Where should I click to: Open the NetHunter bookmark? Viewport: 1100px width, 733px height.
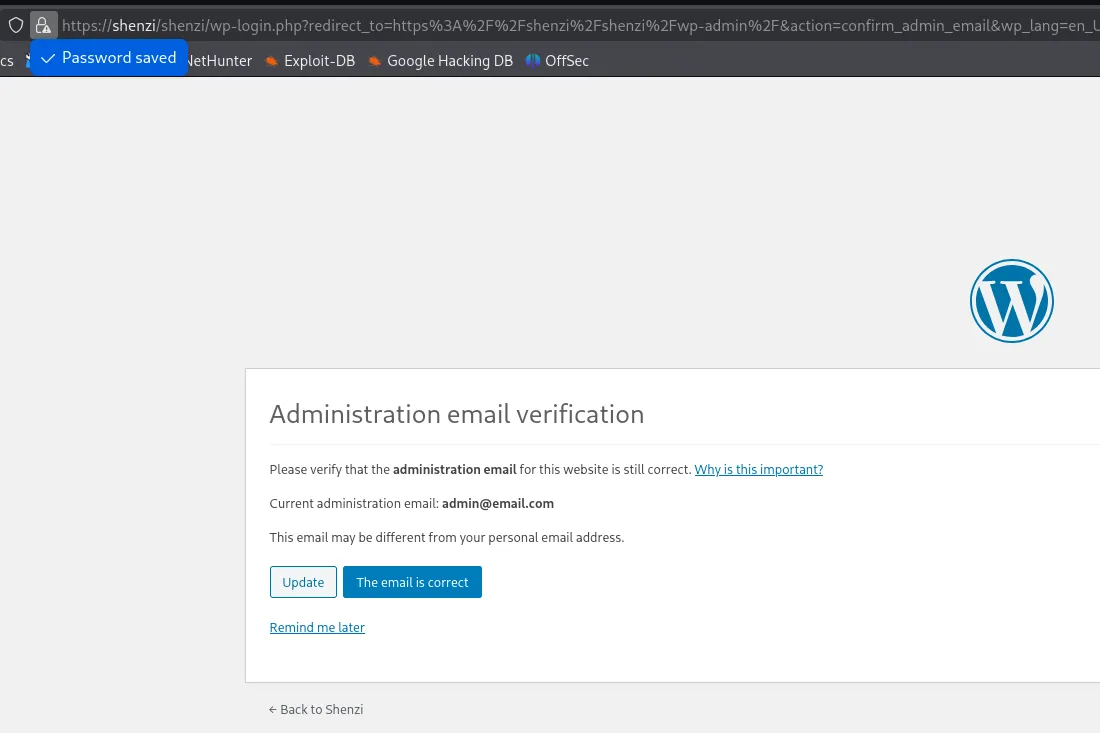click(220, 61)
